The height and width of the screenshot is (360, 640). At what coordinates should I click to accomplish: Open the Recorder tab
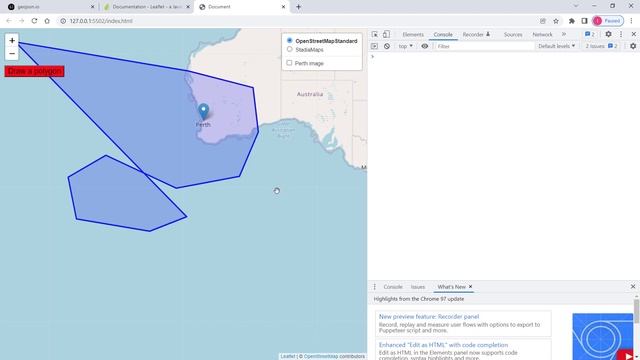476,35
